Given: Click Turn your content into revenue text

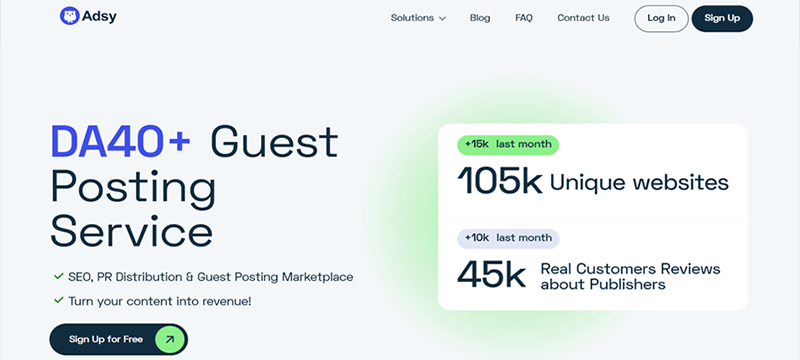Looking at the screenshot, I should tap(160, 301).
